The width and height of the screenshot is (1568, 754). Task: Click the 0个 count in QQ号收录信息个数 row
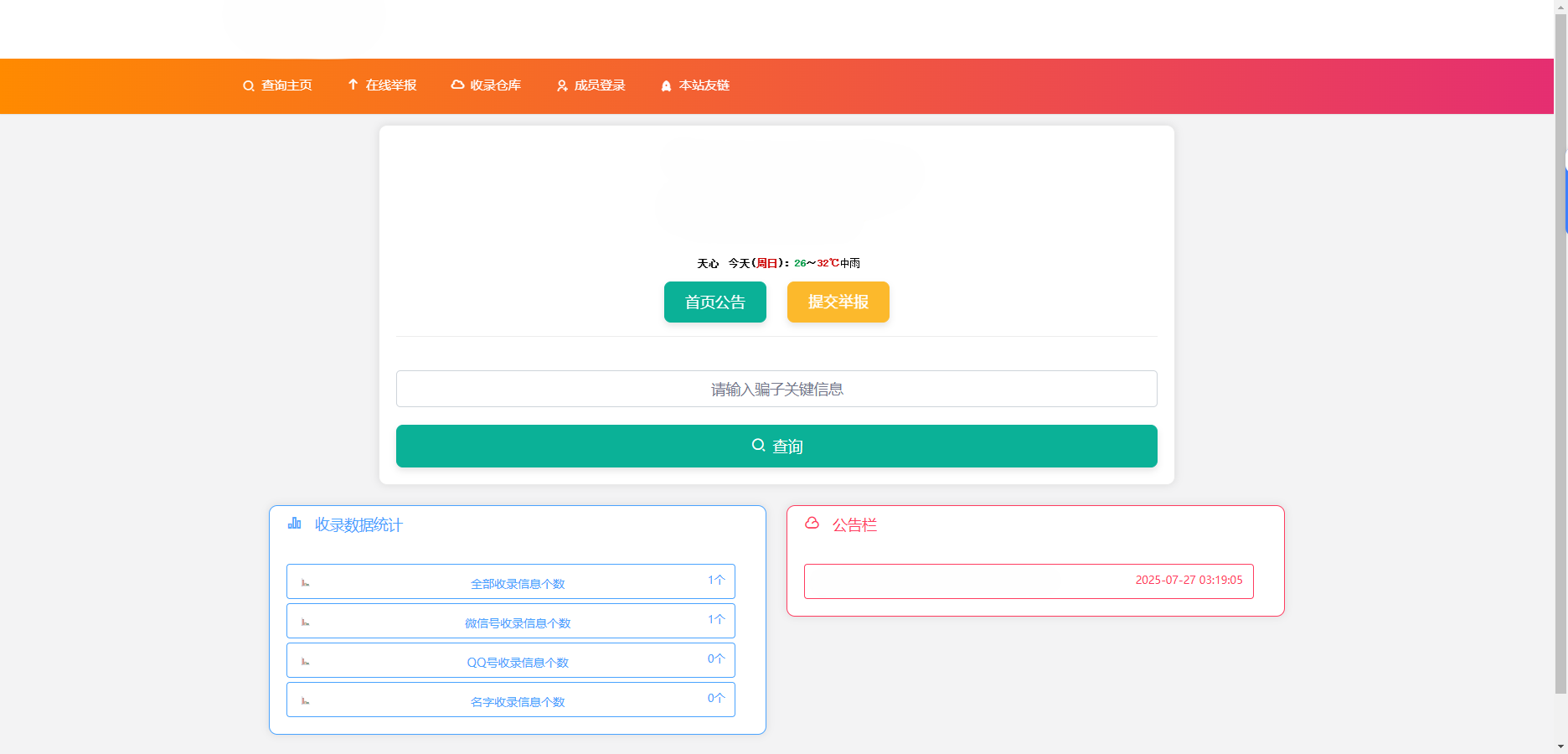pos(716,658)
